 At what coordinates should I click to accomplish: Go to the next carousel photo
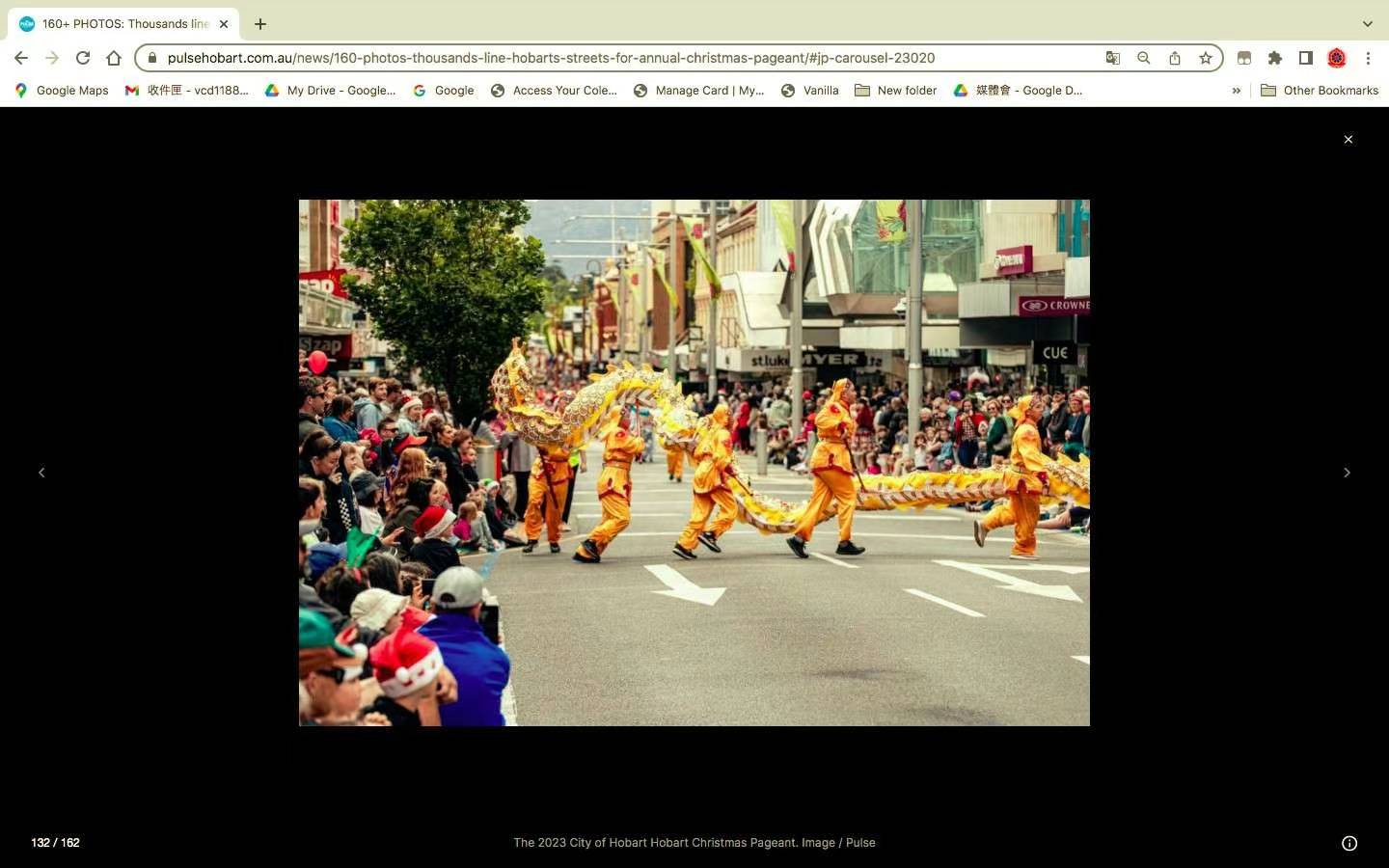[x=1347, y=473]
